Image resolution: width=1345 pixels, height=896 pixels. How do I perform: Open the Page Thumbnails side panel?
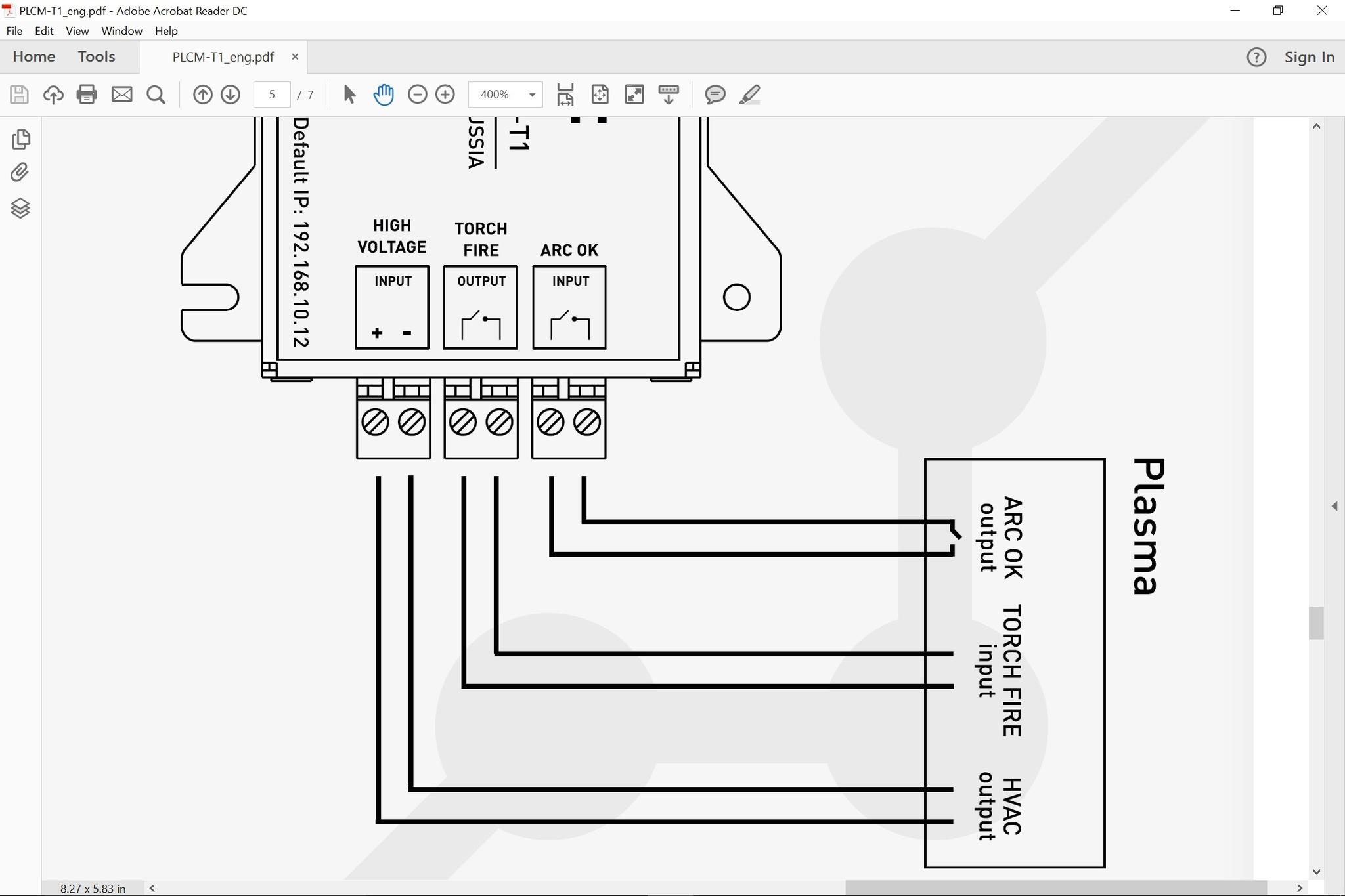[20, 139]
